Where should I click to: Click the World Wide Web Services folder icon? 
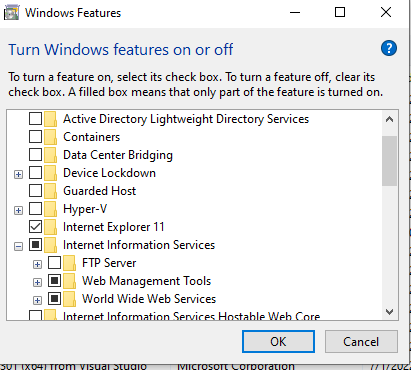pos(69,299)
